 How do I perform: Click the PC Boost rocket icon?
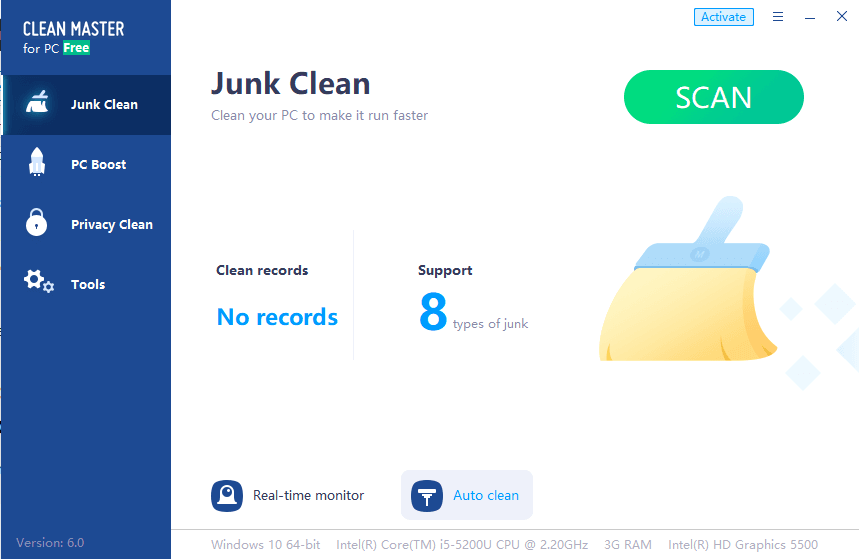(x=36, y=163)
